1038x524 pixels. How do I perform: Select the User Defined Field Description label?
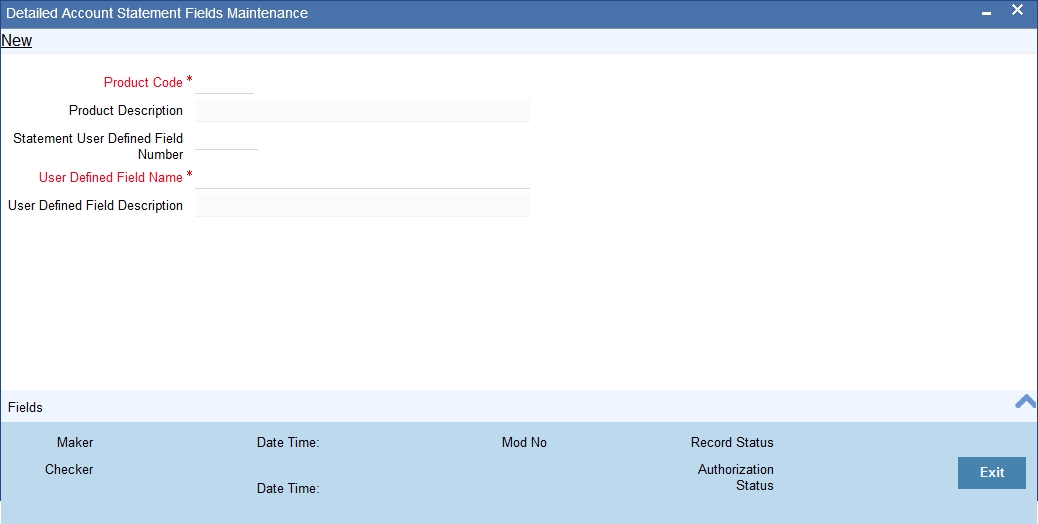(95, 206)
